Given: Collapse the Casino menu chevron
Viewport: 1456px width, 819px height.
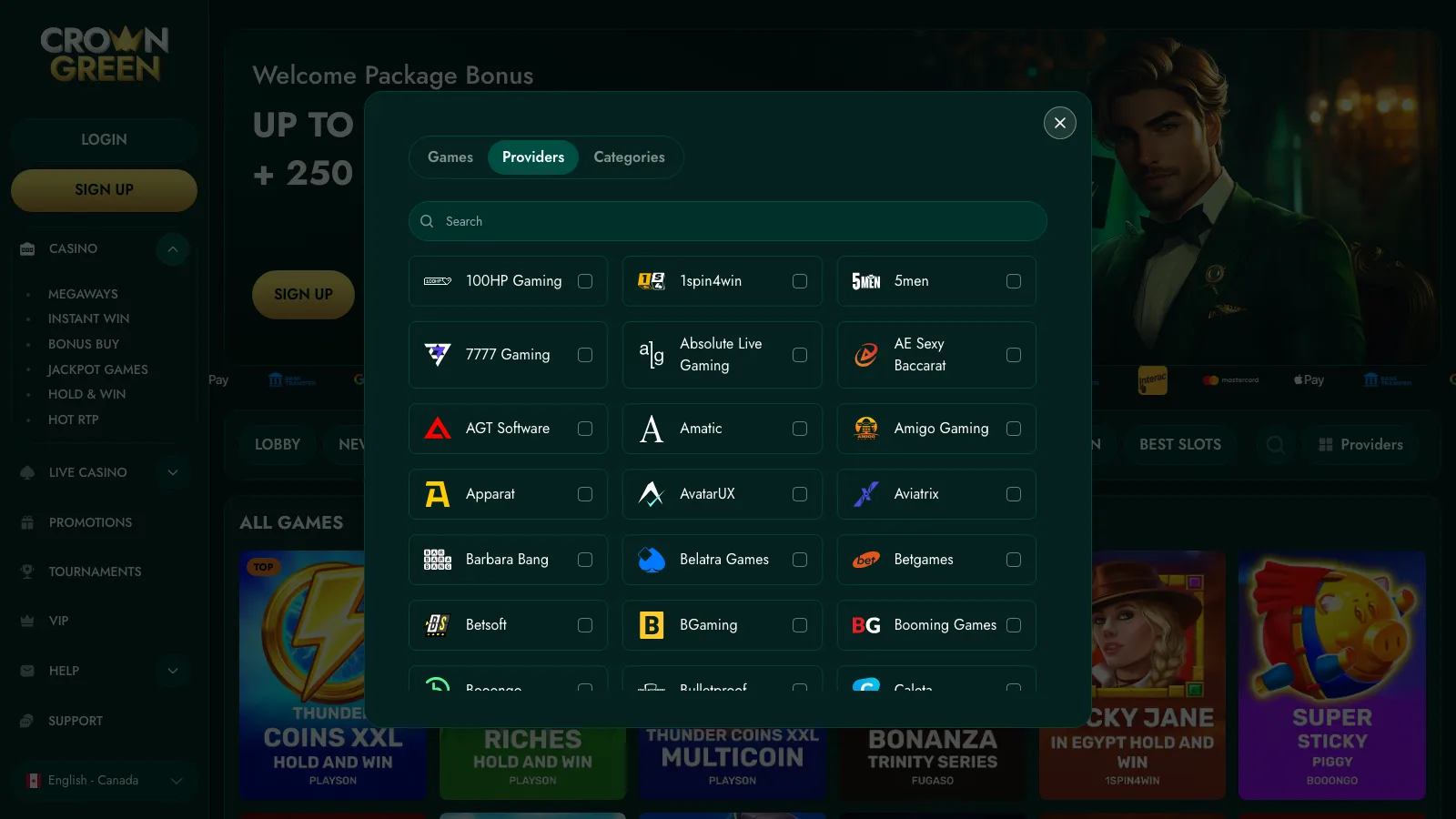Looking at the screenshot, I should click(x=172, y=249).
